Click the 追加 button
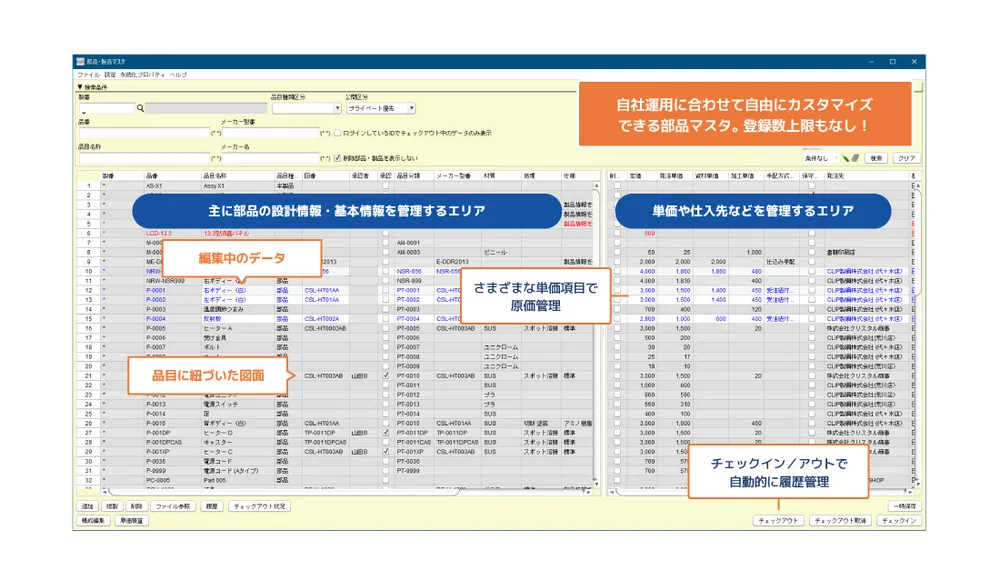Screen dimensions: 1000x580 pyautogui.click(x=87, y=507)
